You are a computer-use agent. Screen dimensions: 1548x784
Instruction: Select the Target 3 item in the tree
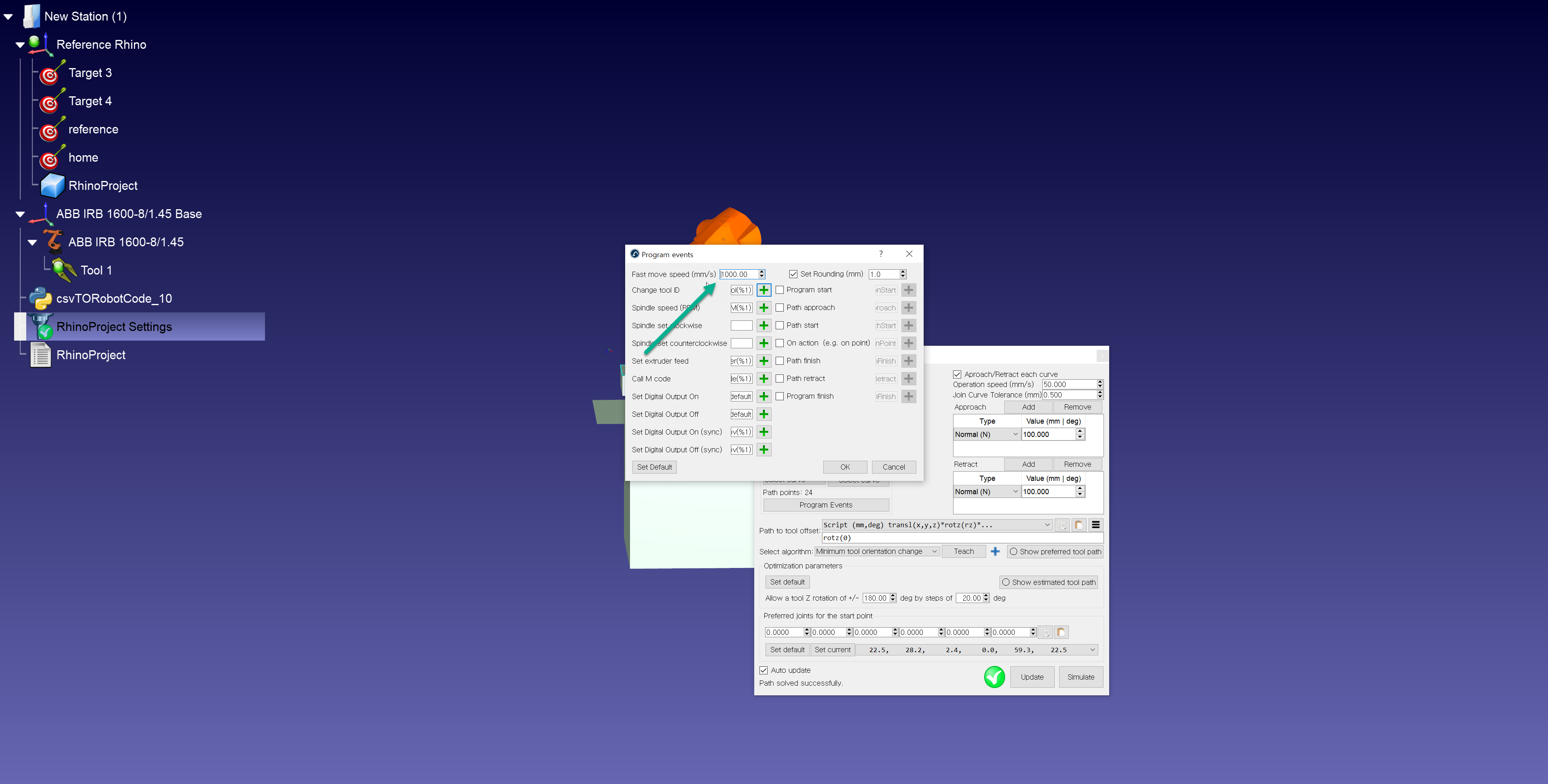(90, 73)
